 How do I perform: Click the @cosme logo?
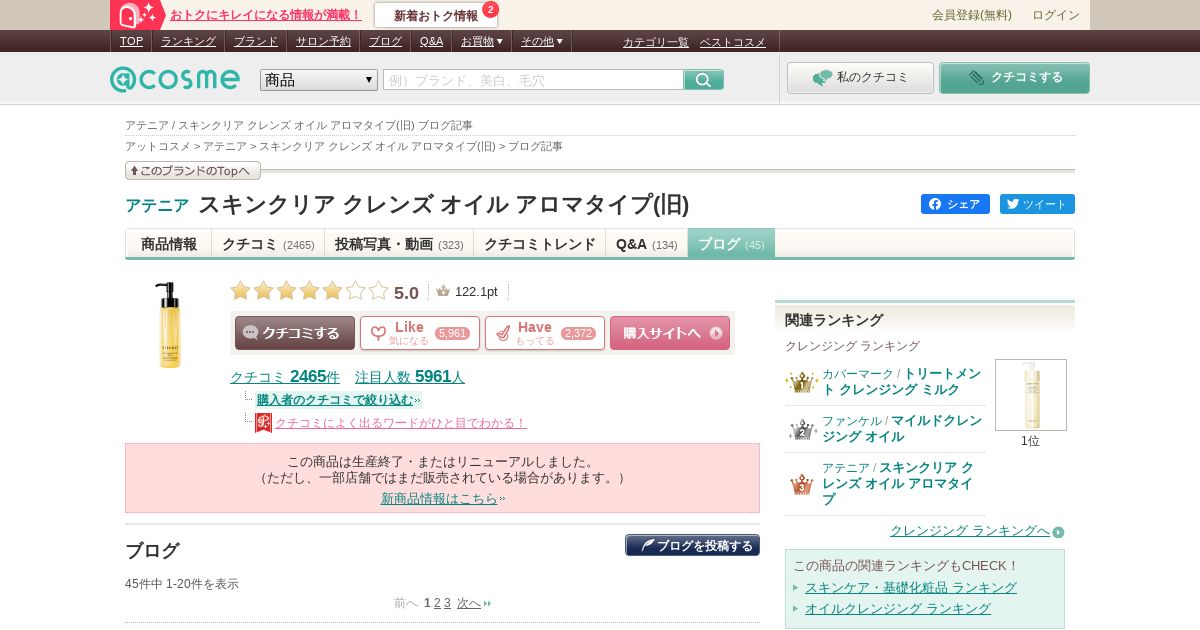point(175,79)
